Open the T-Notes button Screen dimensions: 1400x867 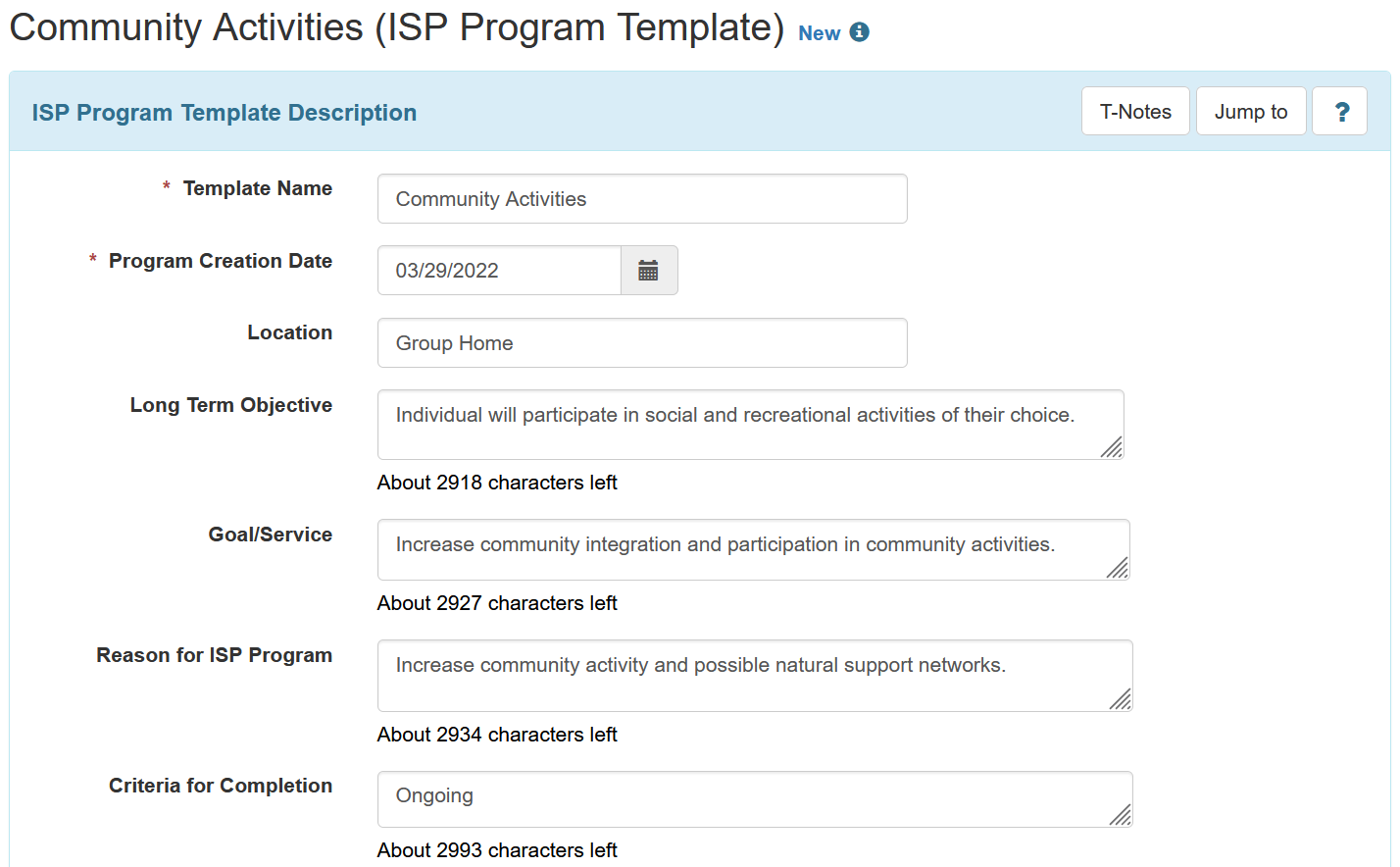pos(1135,112)
